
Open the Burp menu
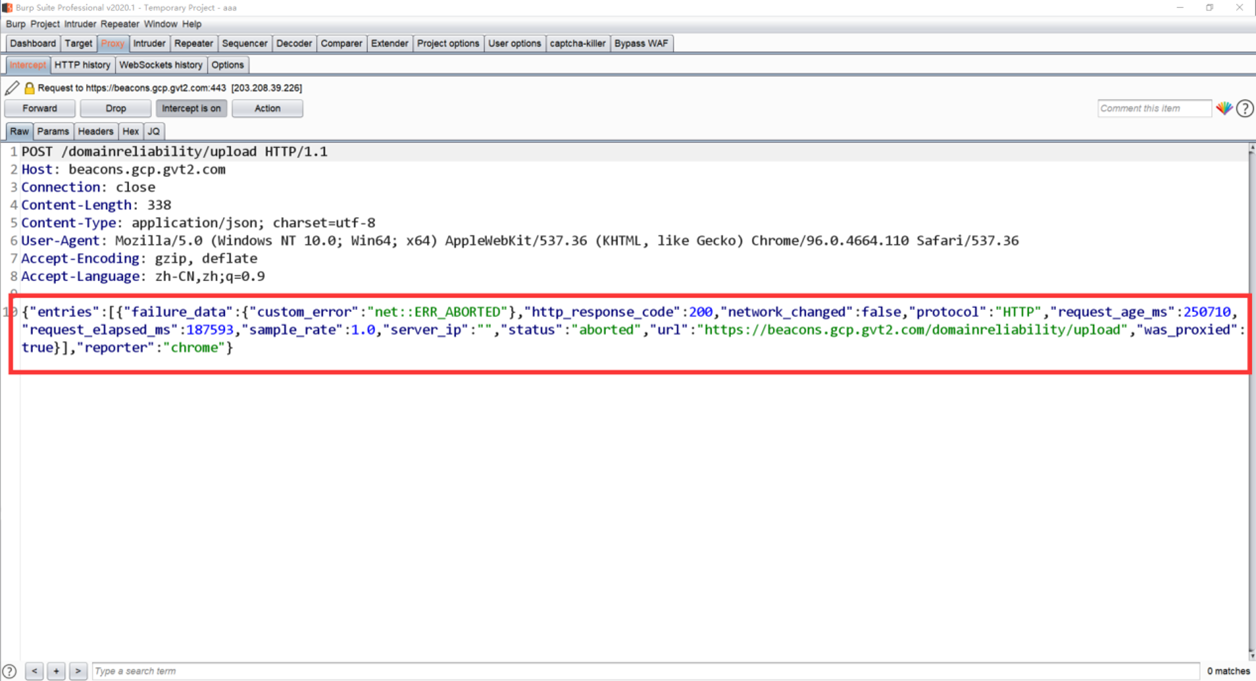[16, 24]
